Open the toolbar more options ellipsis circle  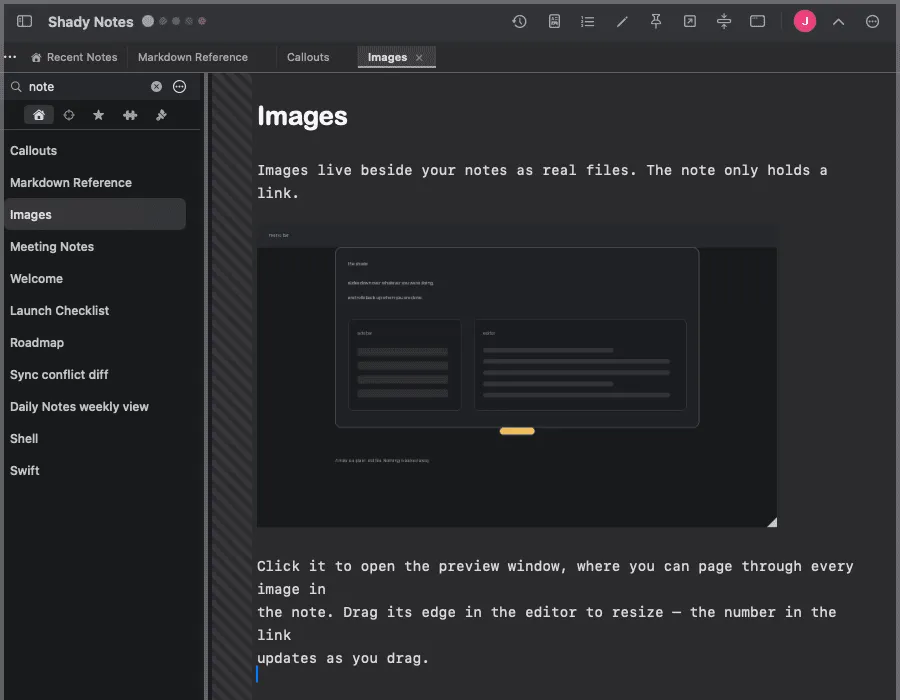point(872,22)
